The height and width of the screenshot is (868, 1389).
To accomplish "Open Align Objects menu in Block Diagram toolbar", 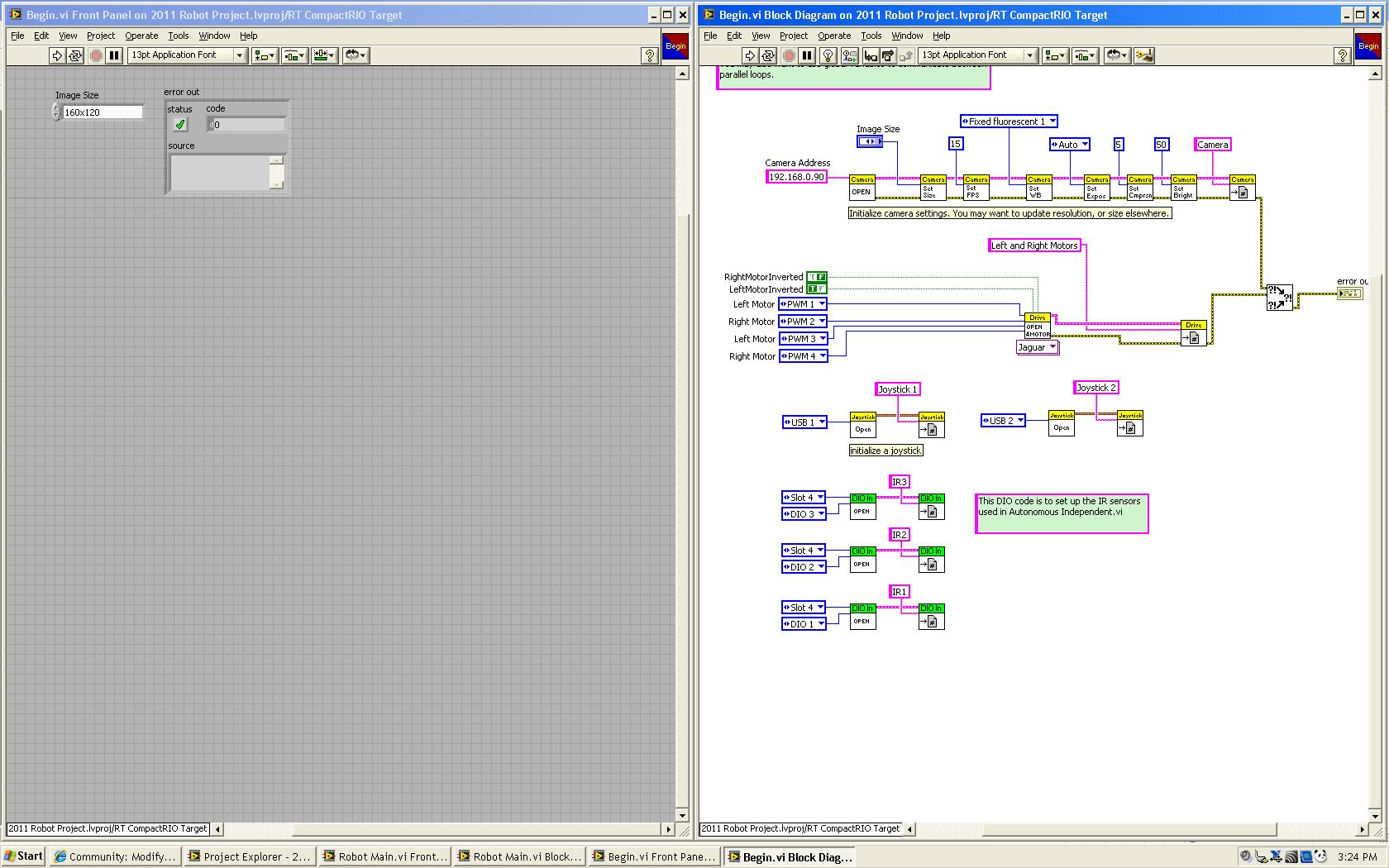I will pos(1054,55).
